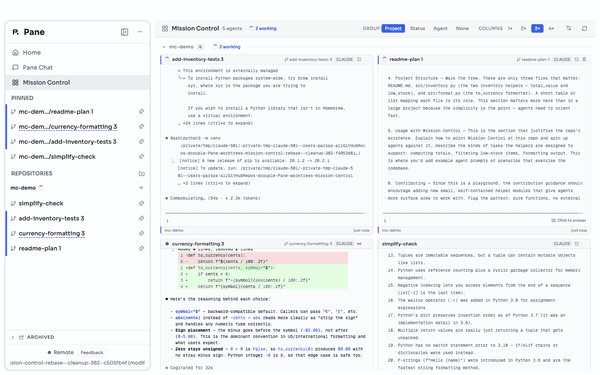Open the Pane sidebar more options icon
The image size is (600, 375).
pyautogui.click(x=140, y=32)
